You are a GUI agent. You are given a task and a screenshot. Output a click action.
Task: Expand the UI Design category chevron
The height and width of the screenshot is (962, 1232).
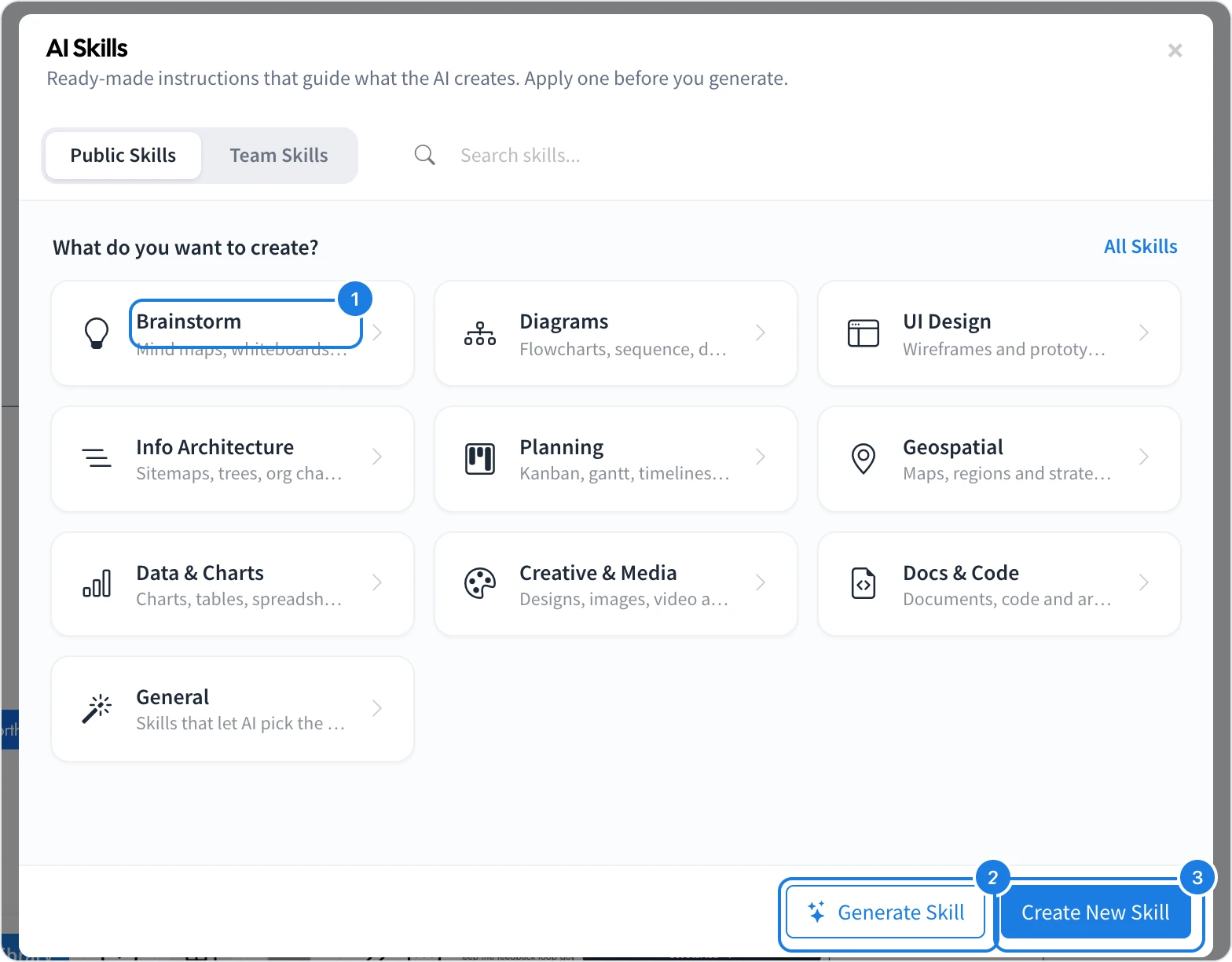click(x=1144, y=332)
